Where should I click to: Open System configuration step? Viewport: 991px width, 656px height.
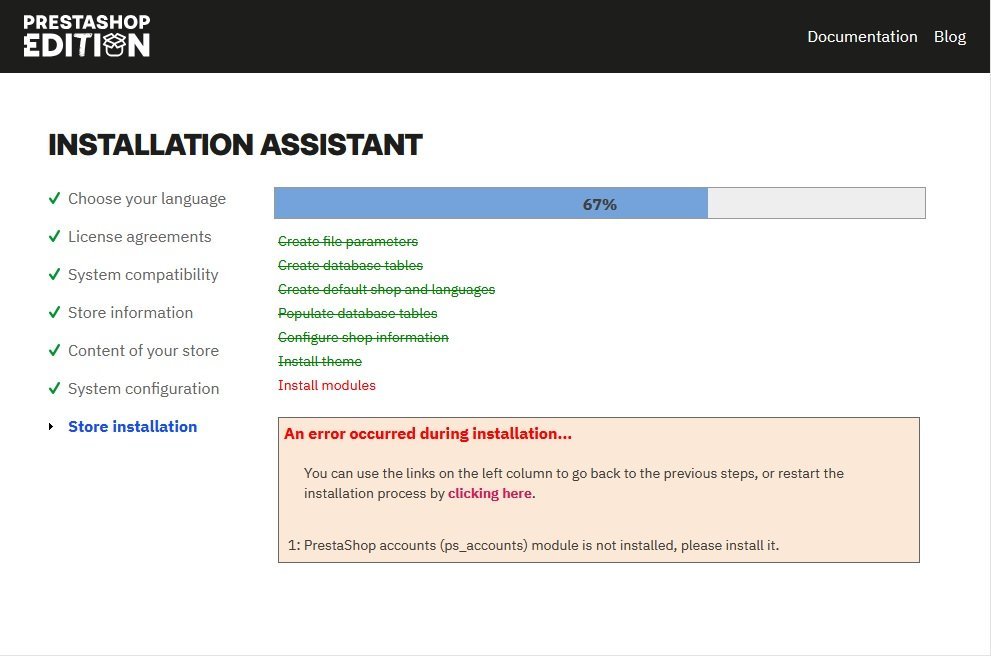(x=143, y=388)
